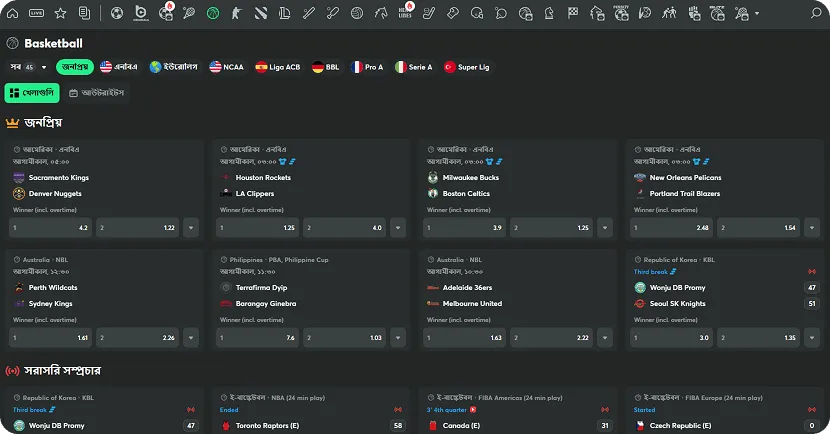This screenshot has height=434, width=830.
Task: Select the NCAA league tab
Action: pos(227,67)
